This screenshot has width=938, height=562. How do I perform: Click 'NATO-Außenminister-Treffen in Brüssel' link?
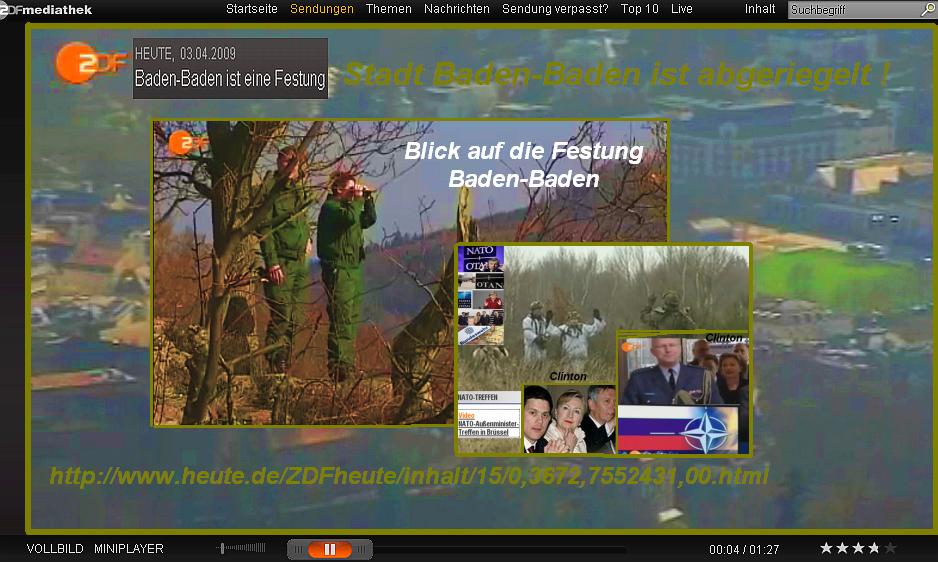[488, 428]
